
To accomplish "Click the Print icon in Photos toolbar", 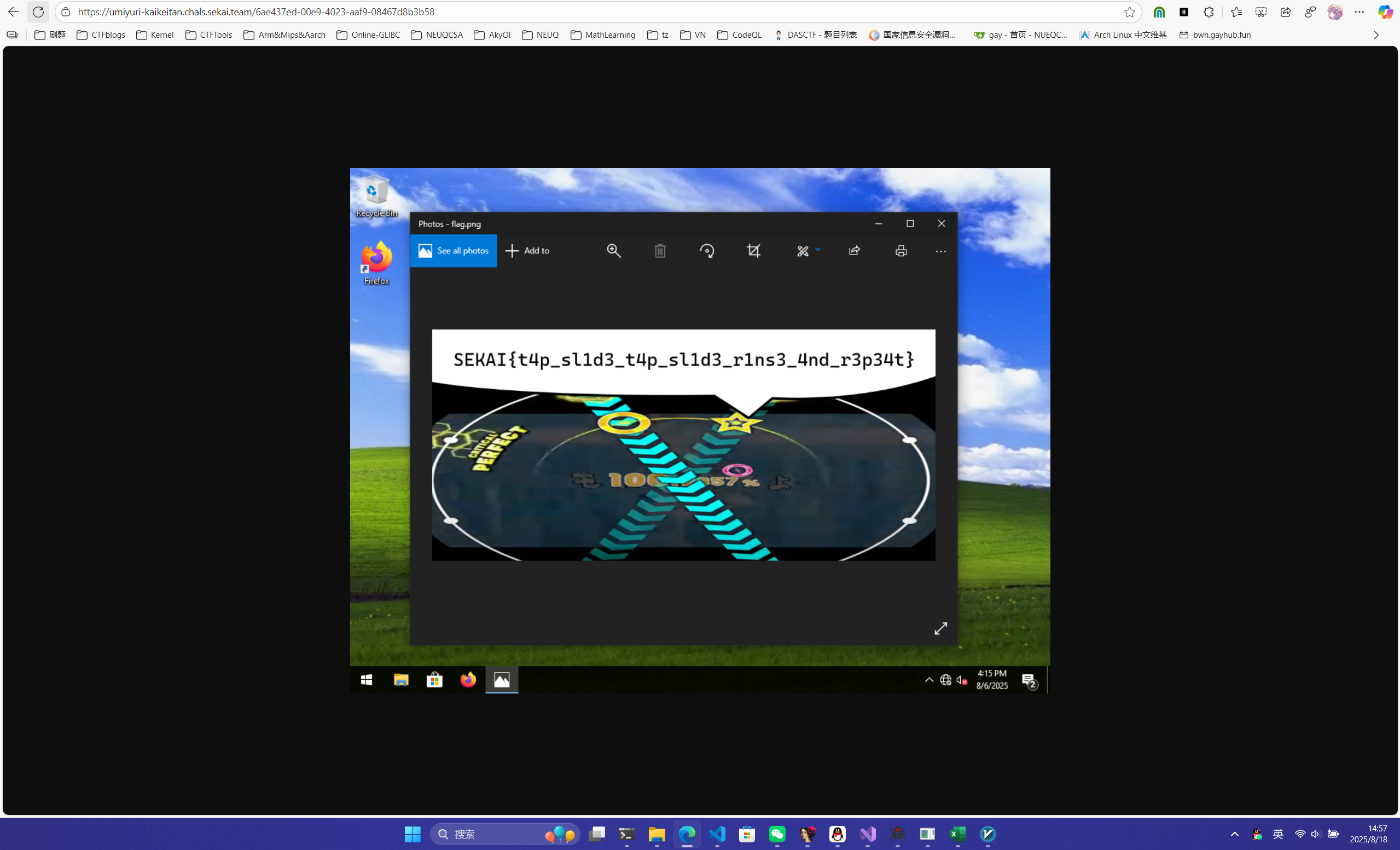I will (901, 251).
